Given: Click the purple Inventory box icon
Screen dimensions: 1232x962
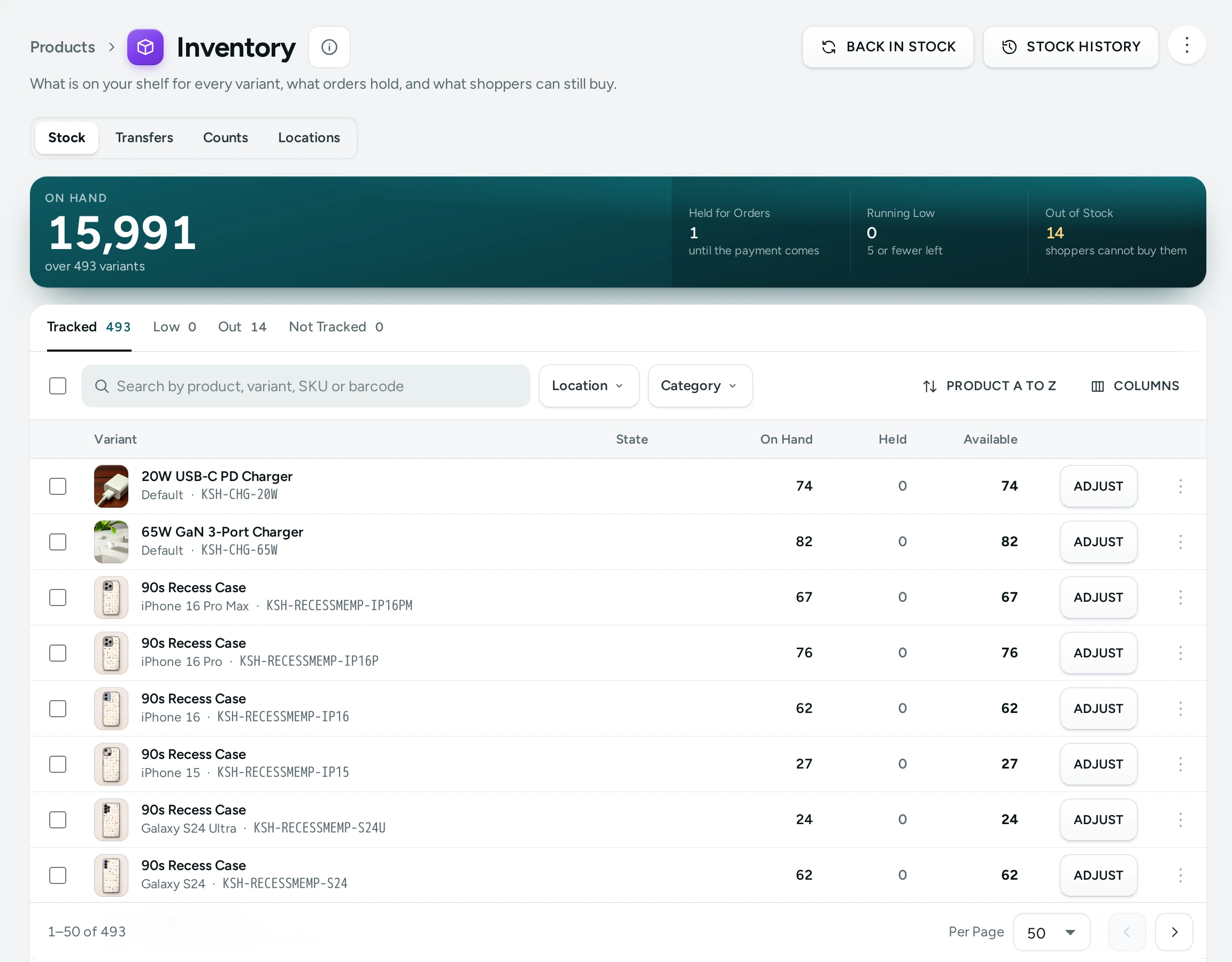Looking at the screenshot, I should coord(145,47).
